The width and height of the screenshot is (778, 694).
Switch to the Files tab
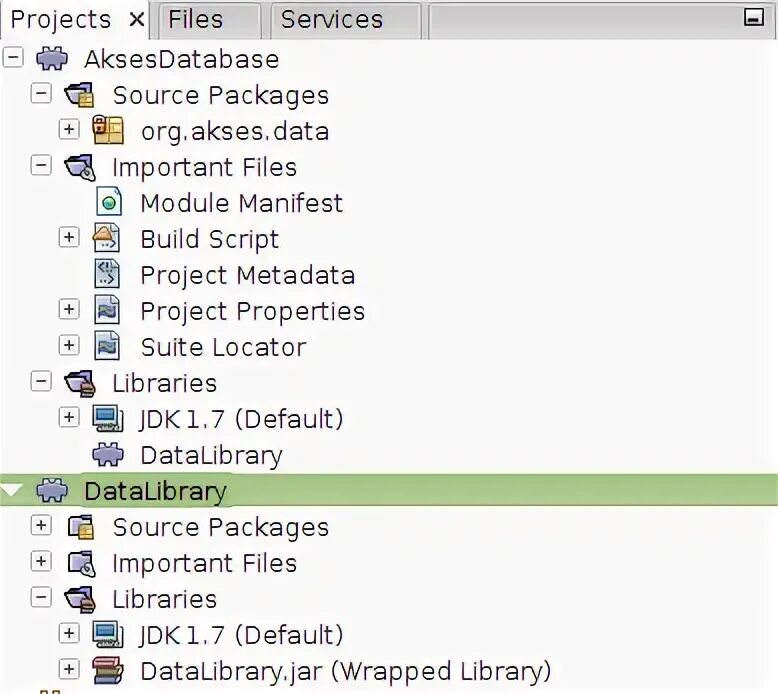[209, 20]
